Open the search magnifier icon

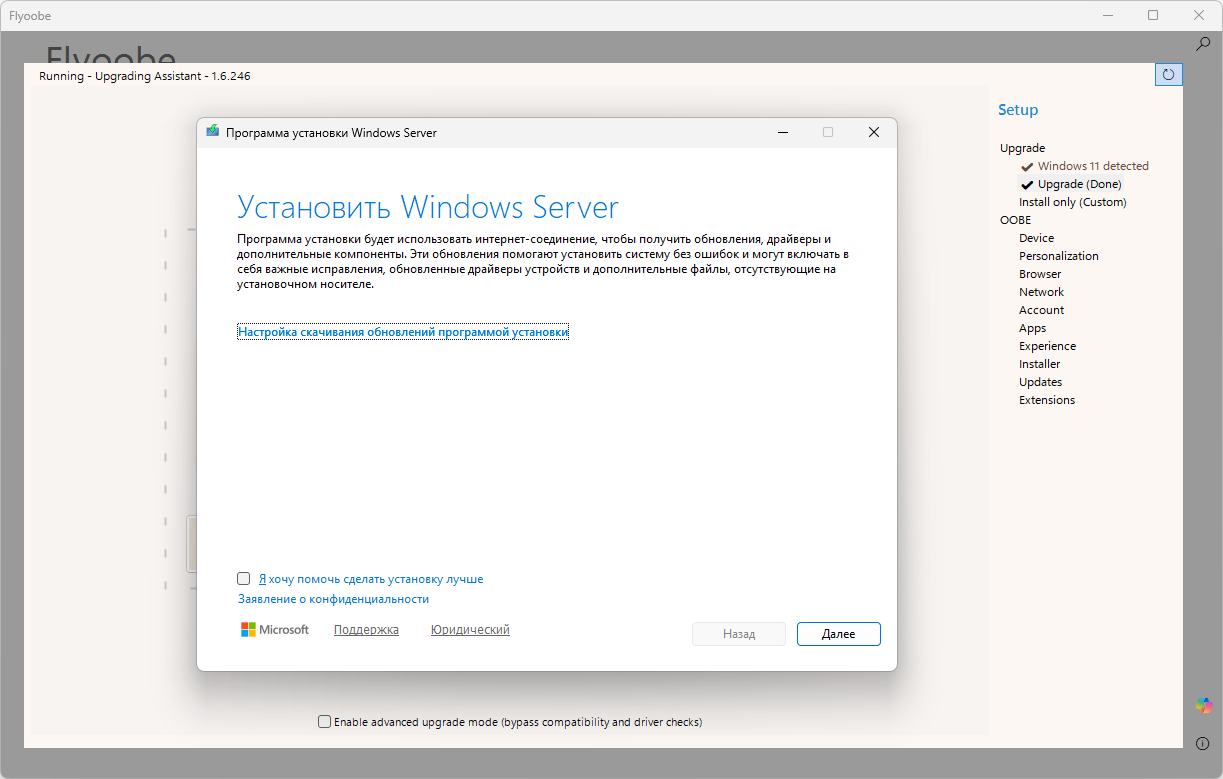pos(1204,44)
